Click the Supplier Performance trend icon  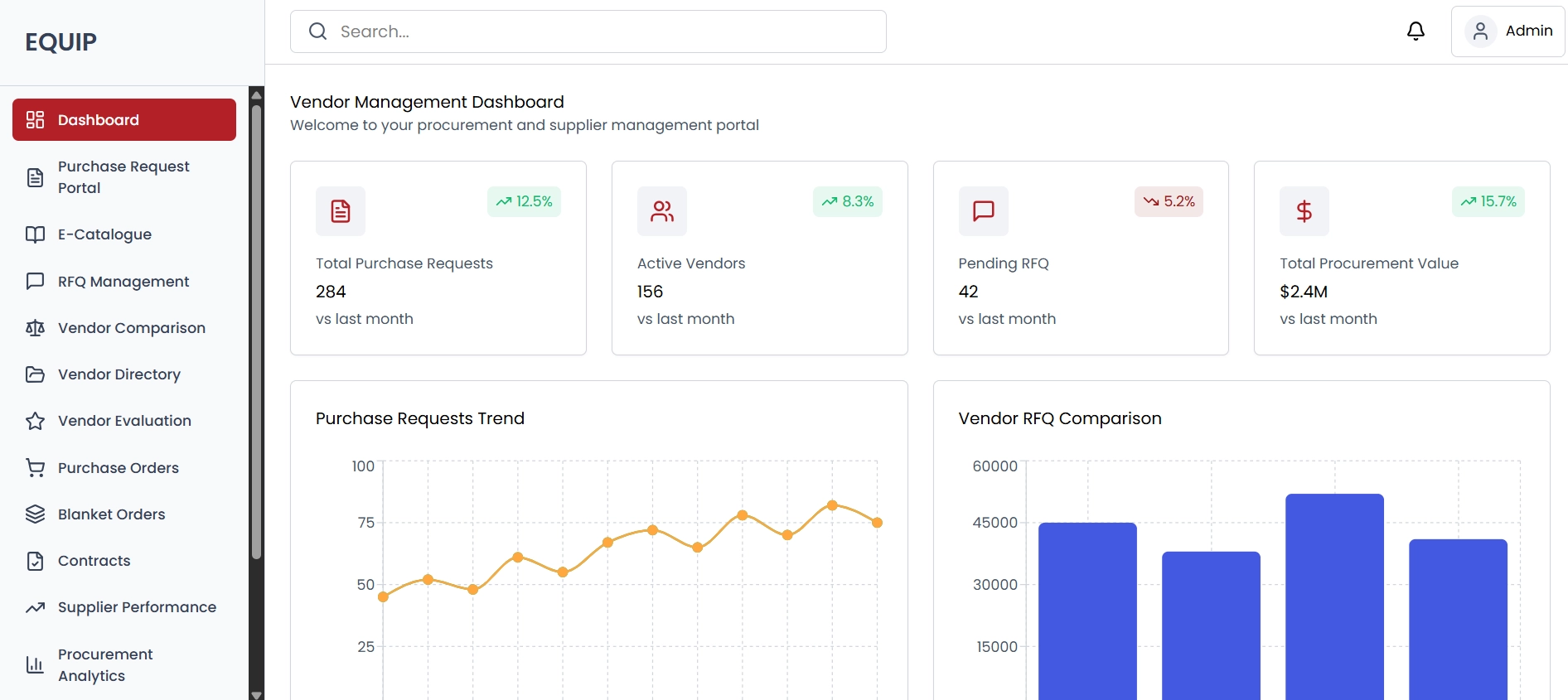35,607
